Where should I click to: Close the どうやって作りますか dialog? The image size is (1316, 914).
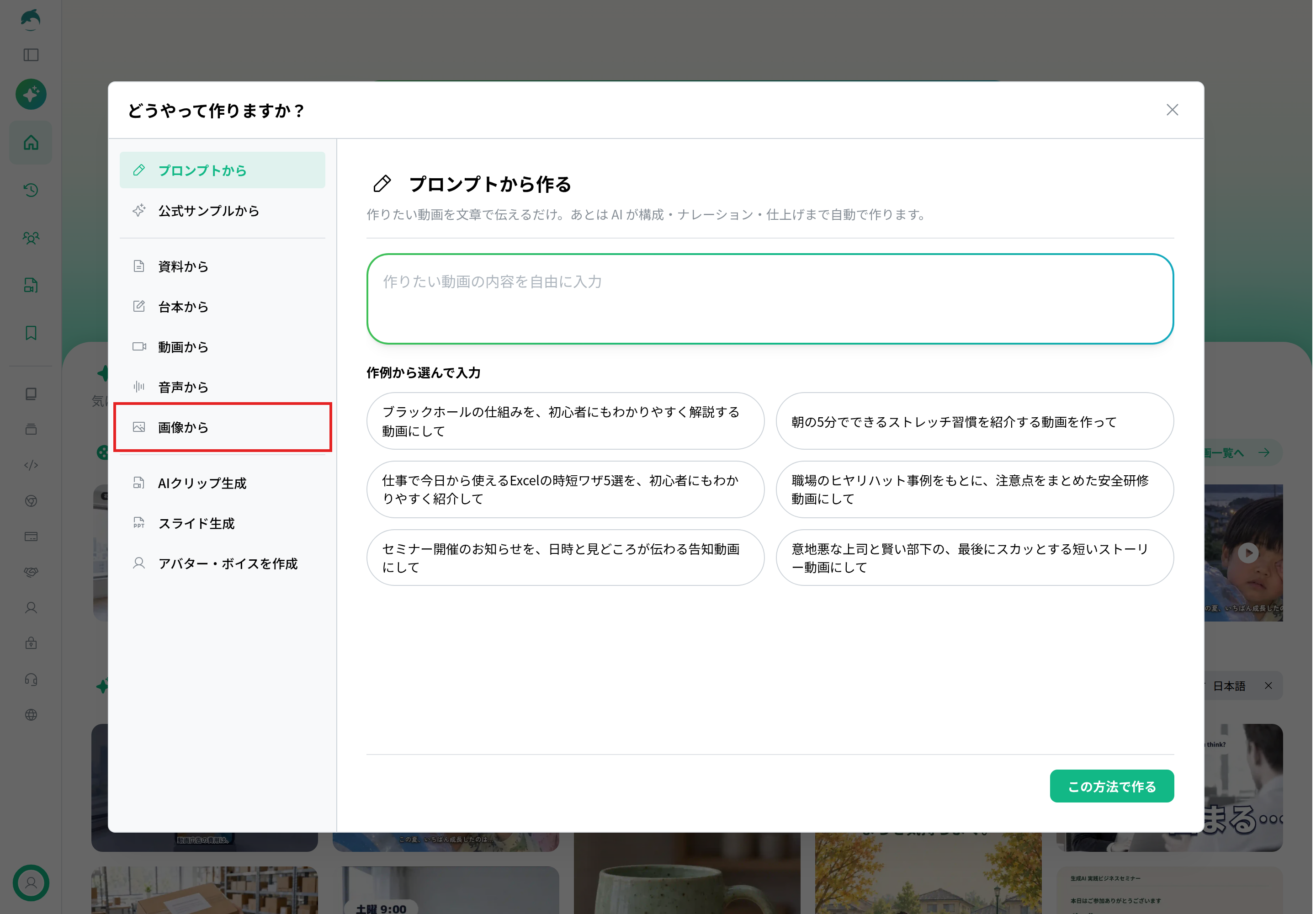[1172, 110]
